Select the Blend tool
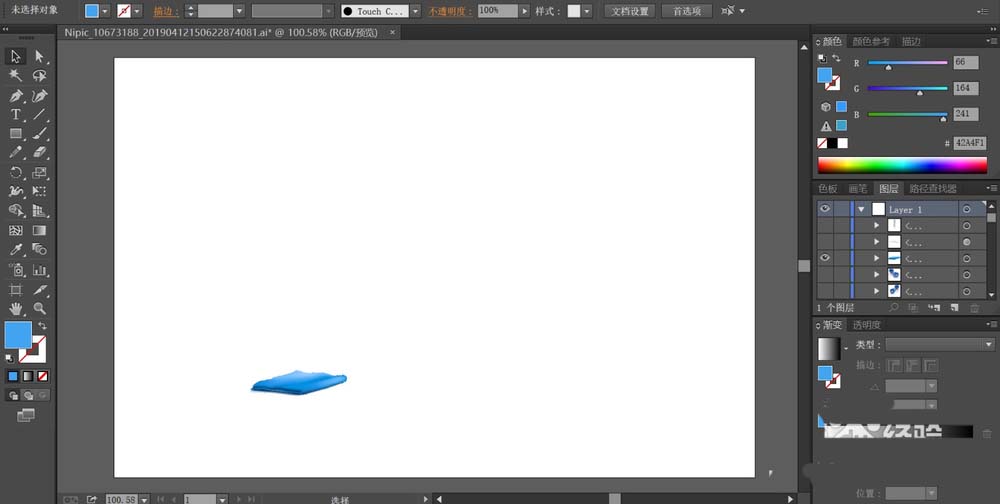 pos(40,249)
